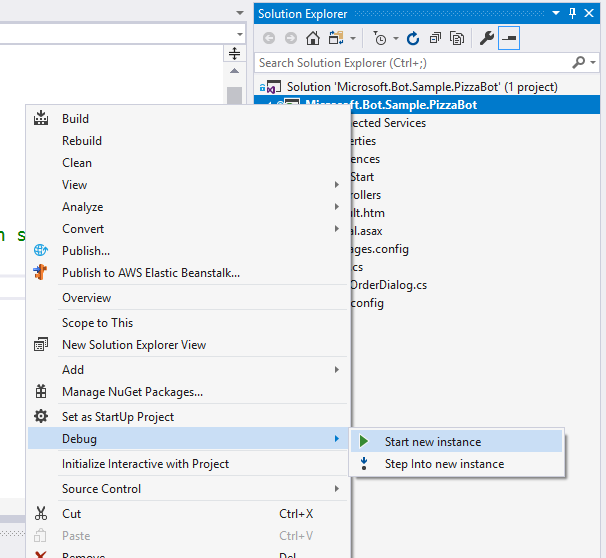This screenshot has height=558, width=606.
Task: Click the New Solution Explorer View icon
Action: pyautogui.click(x=41, y=344)
